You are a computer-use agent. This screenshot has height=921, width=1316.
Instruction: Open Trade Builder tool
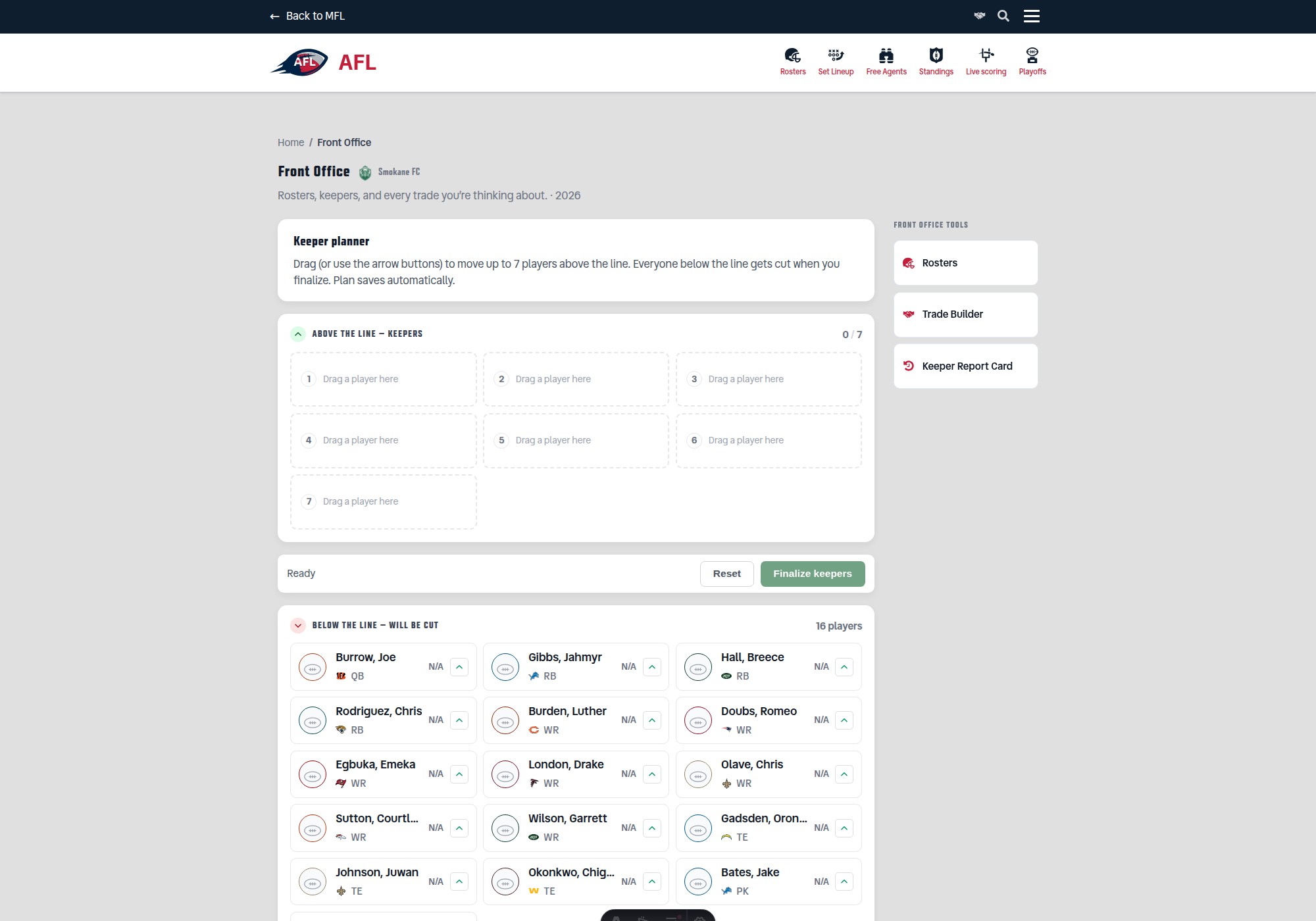coord(965,314)
